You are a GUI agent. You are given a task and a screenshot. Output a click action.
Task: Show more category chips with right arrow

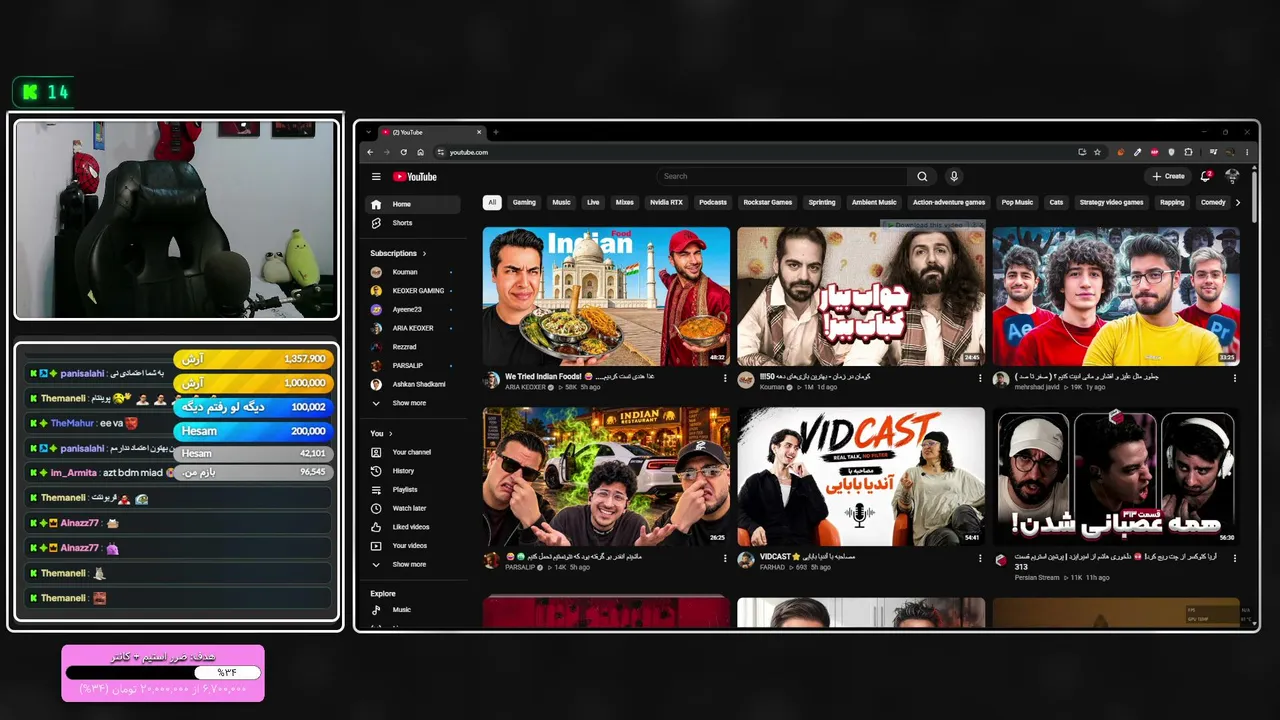pos(1238,203)
